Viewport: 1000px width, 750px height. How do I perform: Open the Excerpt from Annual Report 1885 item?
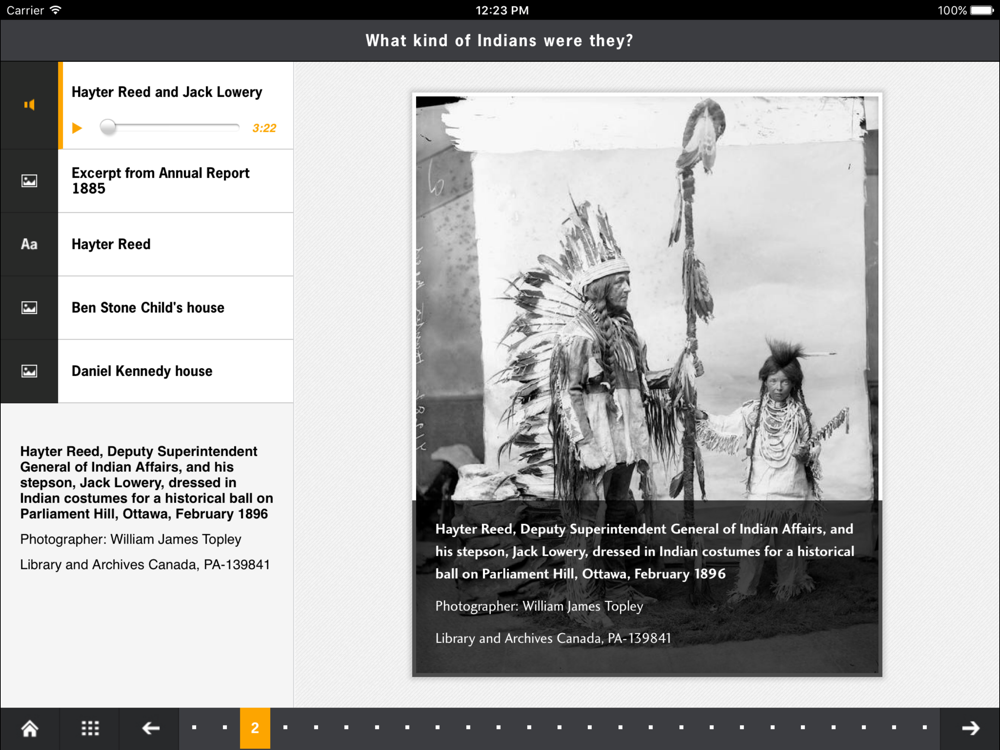(175, 181)
